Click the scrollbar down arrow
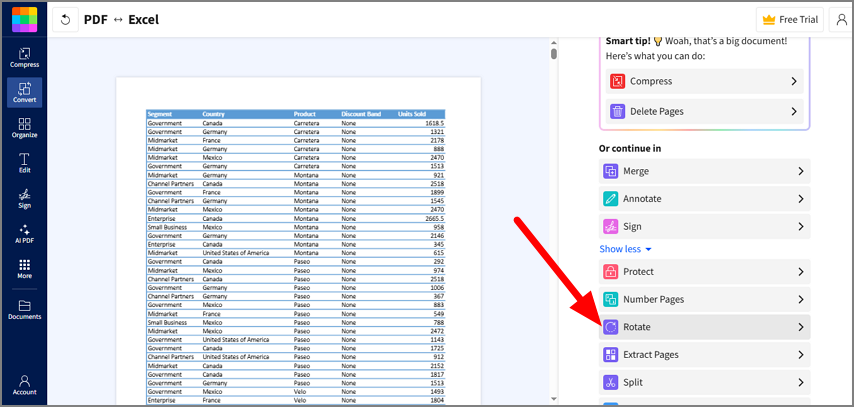This screenshot has height=407, width=854. tap(554, 399)
